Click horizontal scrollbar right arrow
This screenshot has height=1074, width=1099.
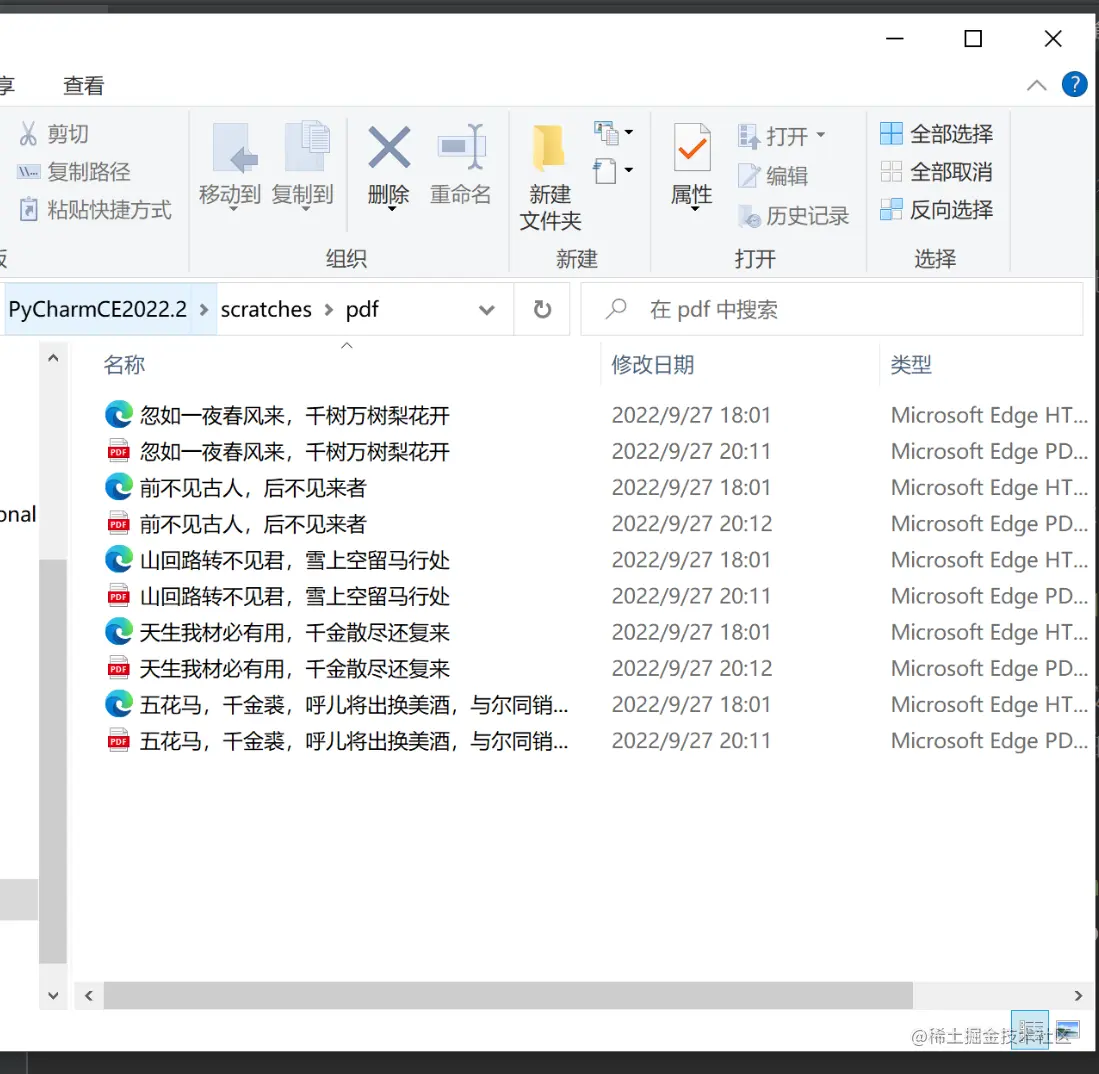click(x=1078, y=995)
